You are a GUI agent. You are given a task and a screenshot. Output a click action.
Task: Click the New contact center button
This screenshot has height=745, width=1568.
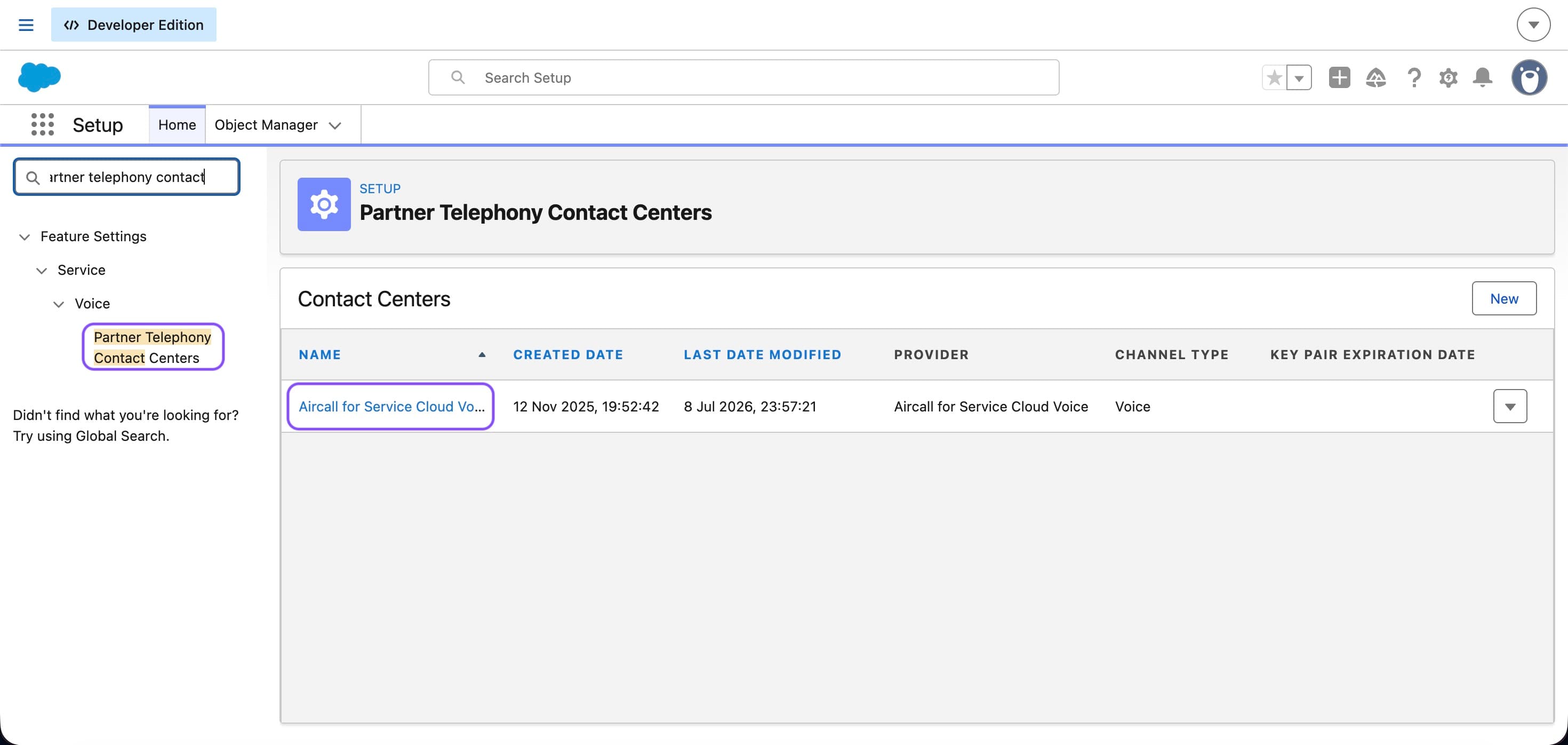(1503, 298)
